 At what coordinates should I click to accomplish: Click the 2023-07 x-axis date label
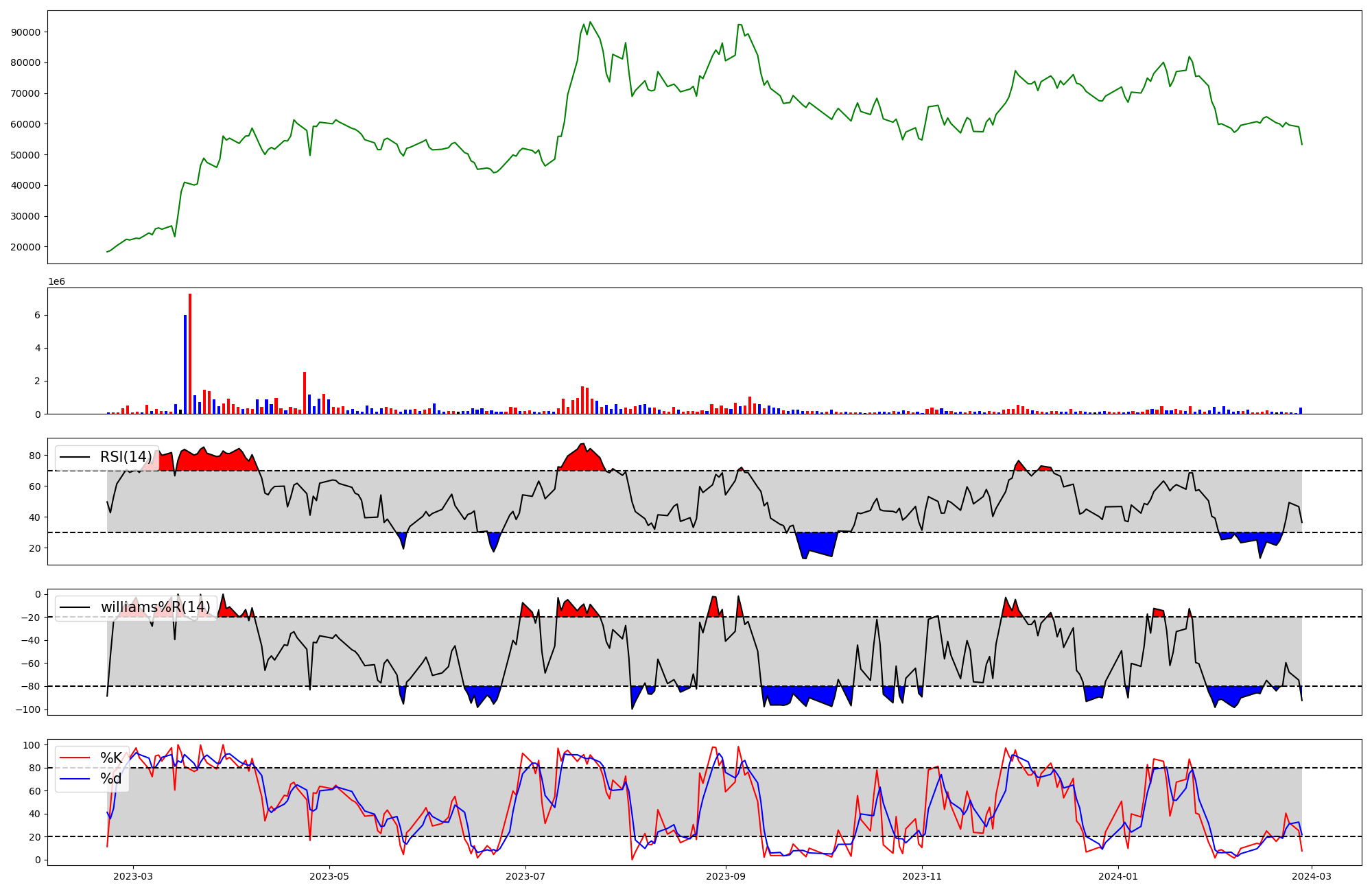[525, 876]
